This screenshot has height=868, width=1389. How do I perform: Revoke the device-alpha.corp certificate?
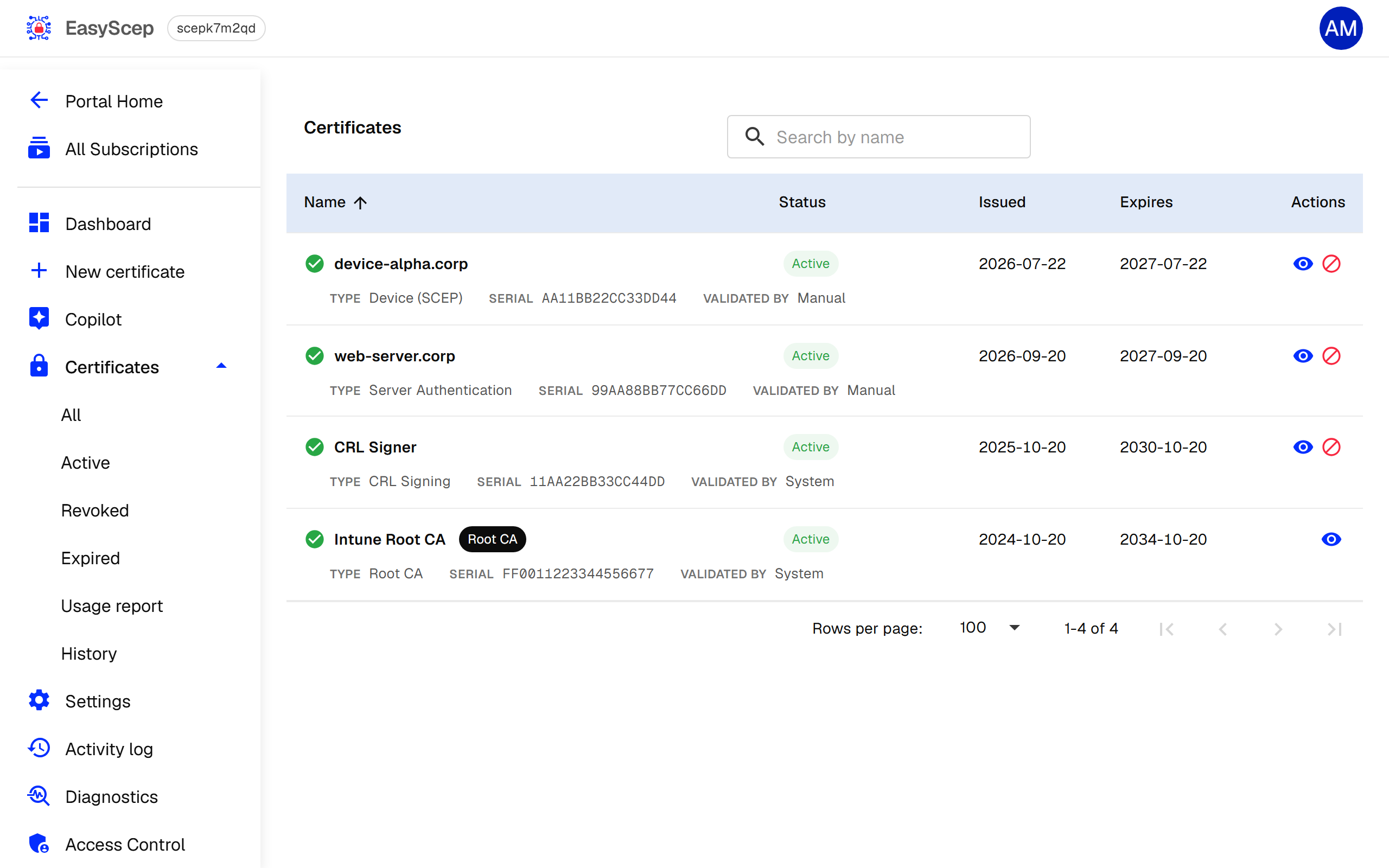[1331, 264]
